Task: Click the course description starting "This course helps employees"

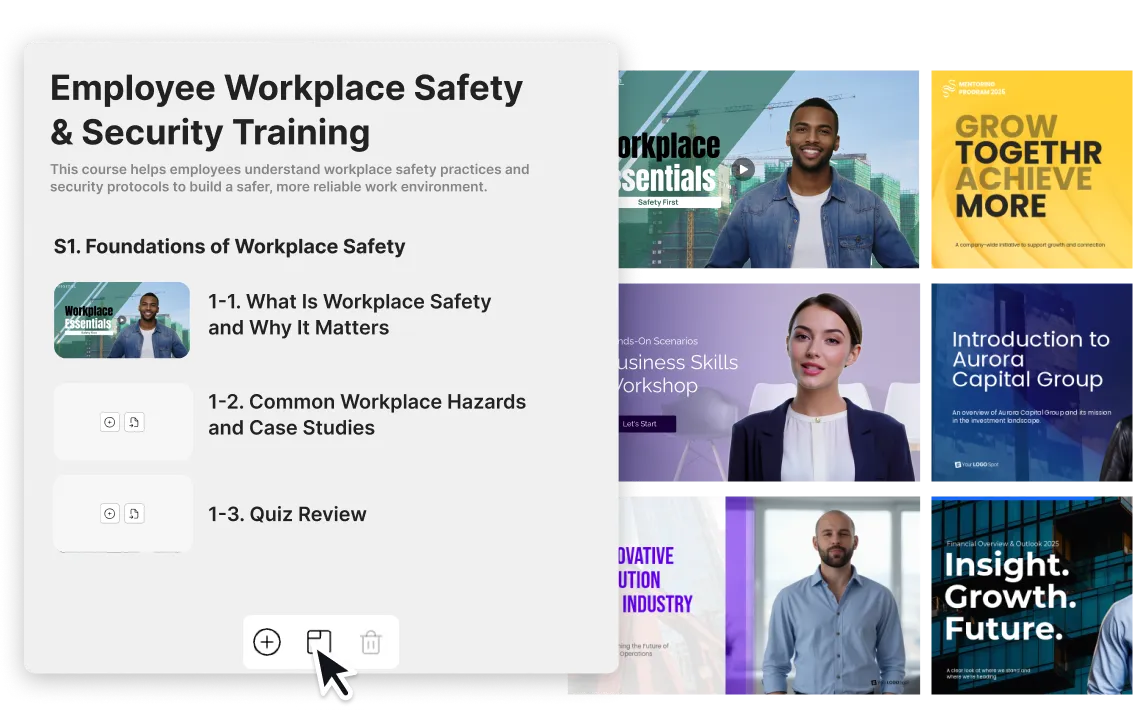Action: click(290, 178)
